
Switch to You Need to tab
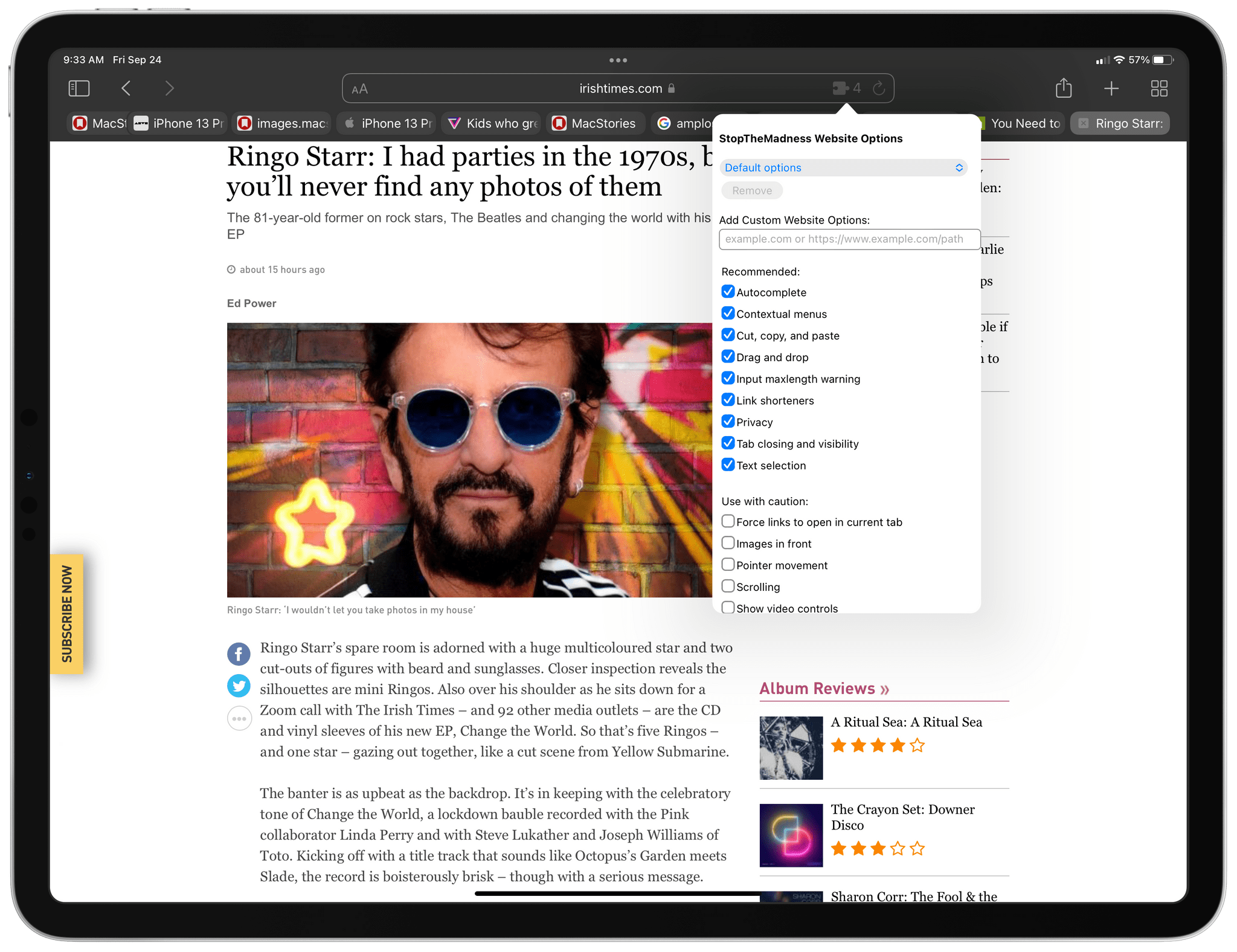coord(1023,123)
